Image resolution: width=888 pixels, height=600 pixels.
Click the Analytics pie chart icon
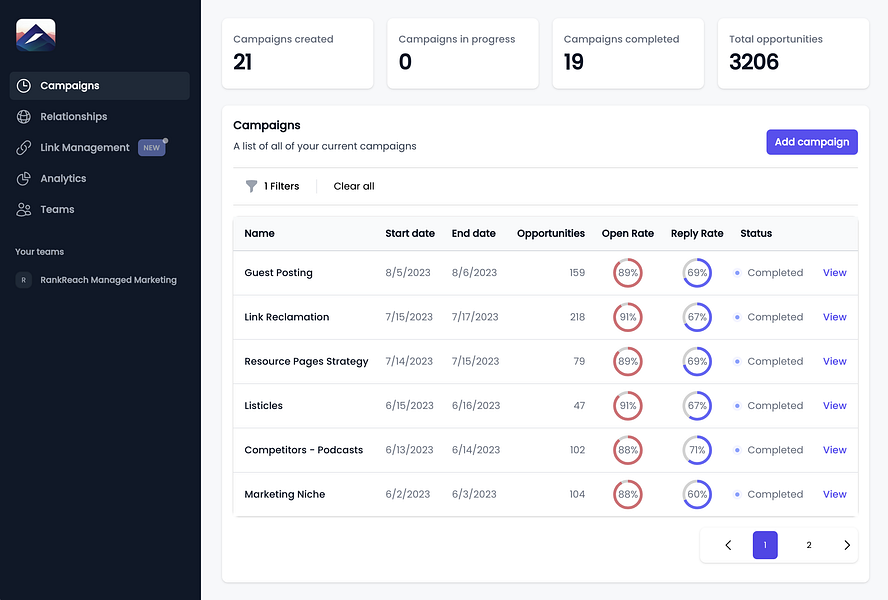24,179
